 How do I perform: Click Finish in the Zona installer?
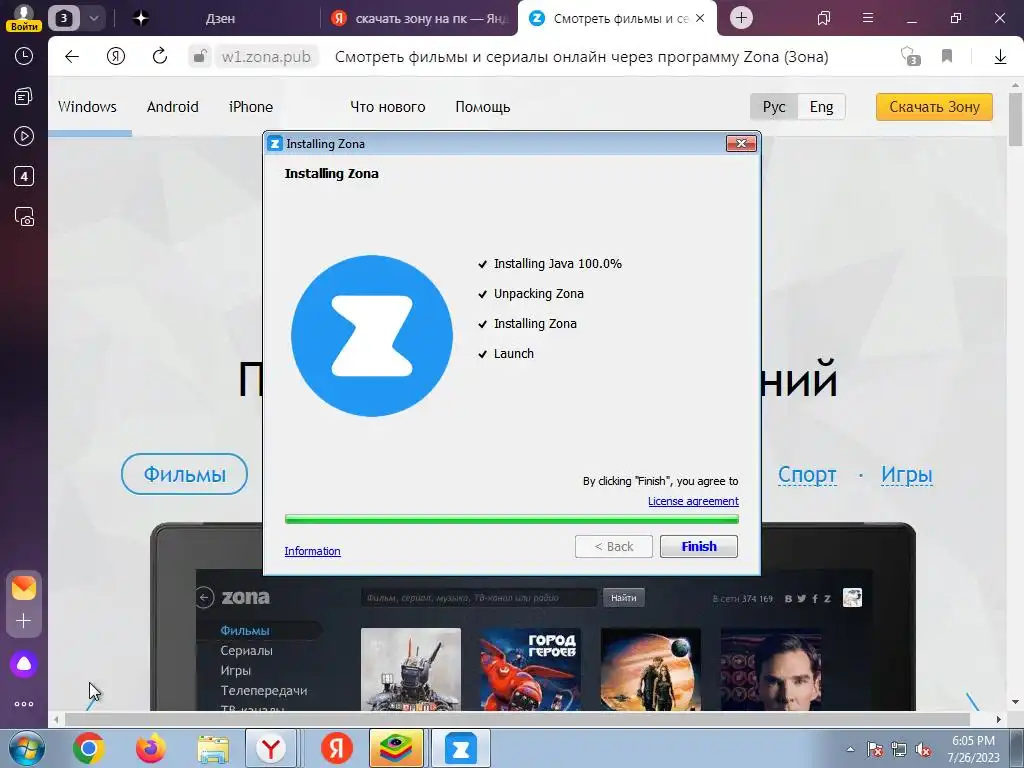[699, 547]
